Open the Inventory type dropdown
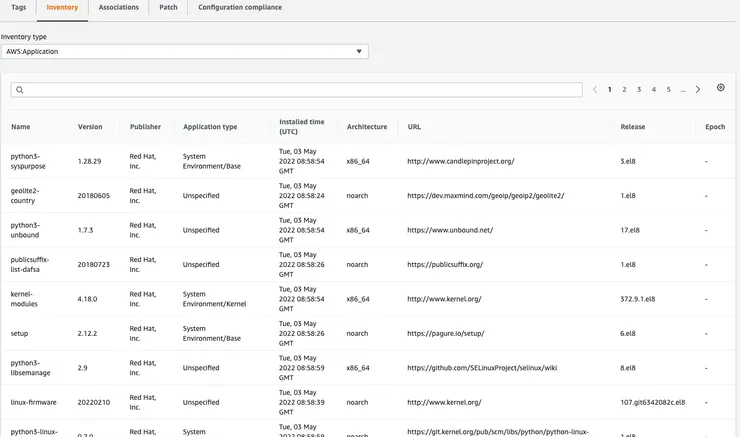 pos(185,51)
